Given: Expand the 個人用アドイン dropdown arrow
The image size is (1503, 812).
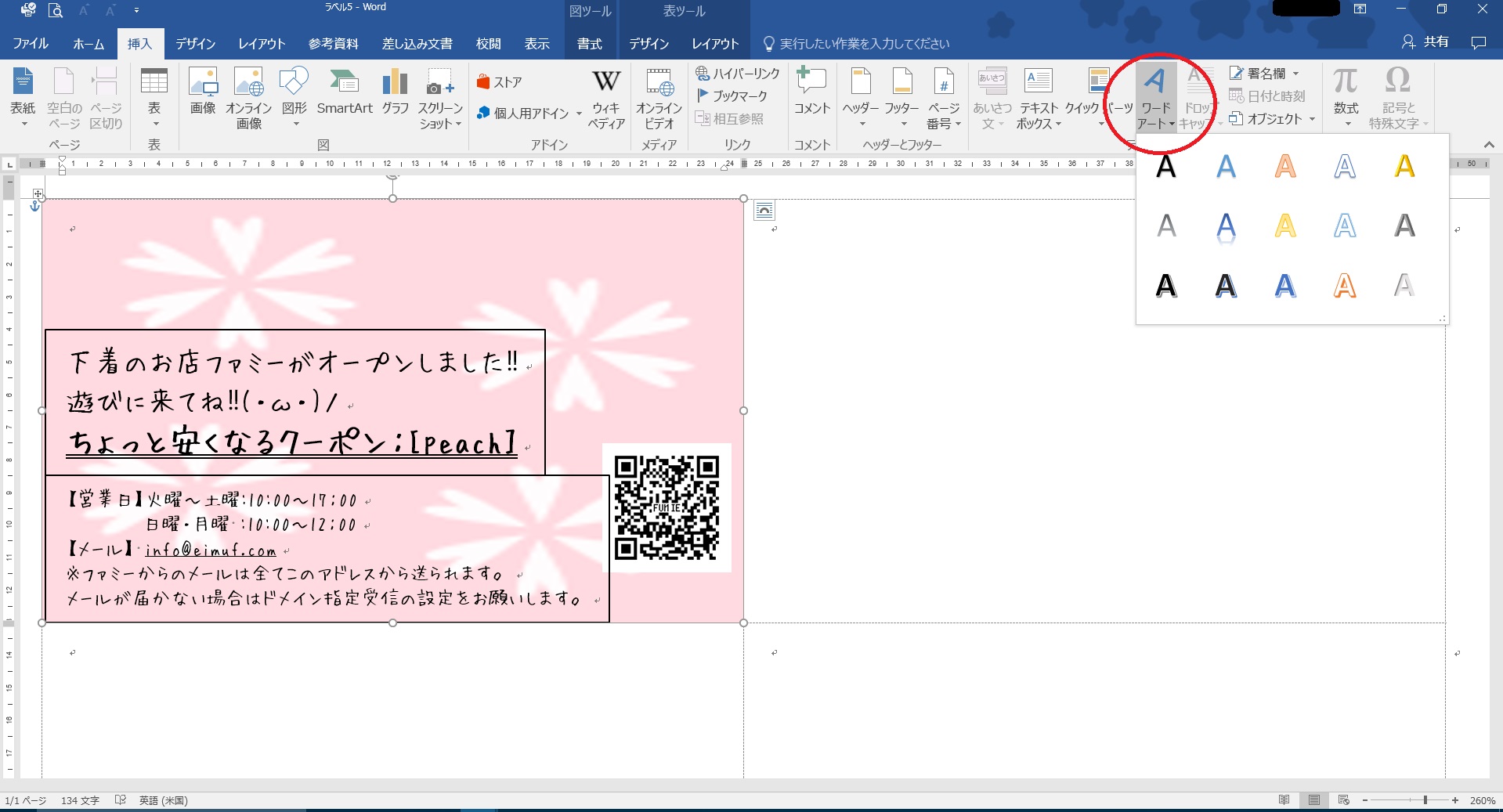Looking at the screenshot, I should point(579,114).
